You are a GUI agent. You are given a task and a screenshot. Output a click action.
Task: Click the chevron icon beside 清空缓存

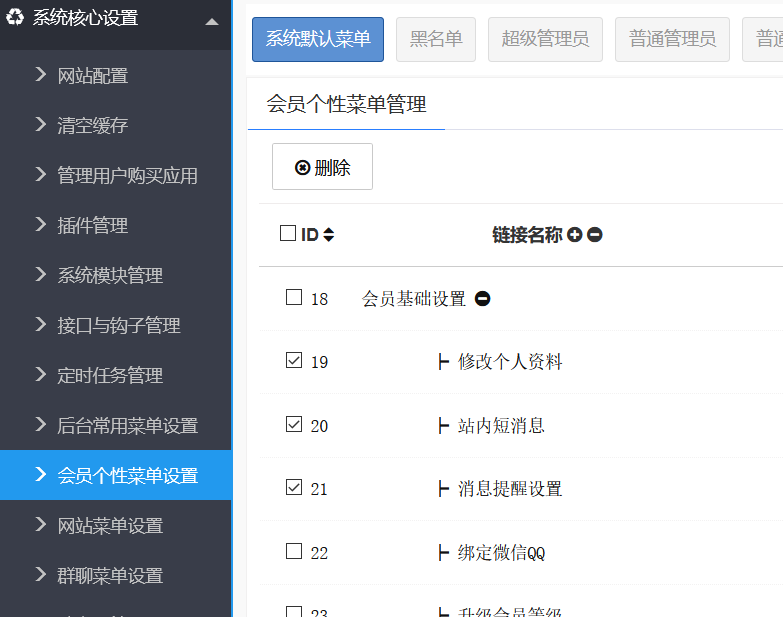pos(41,125)
